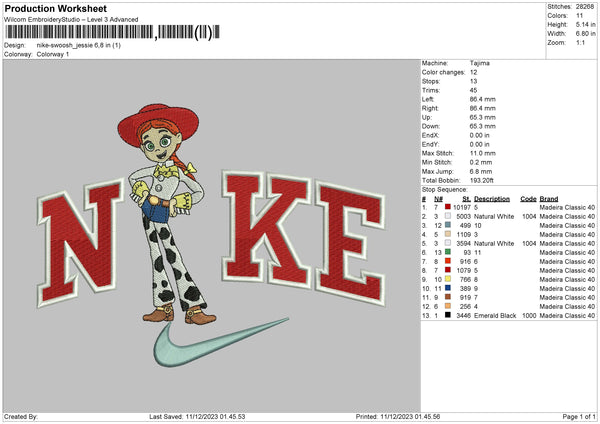Click the "EndY:" label
This screenshot has width=600, height=424.
tap(430, 144)
